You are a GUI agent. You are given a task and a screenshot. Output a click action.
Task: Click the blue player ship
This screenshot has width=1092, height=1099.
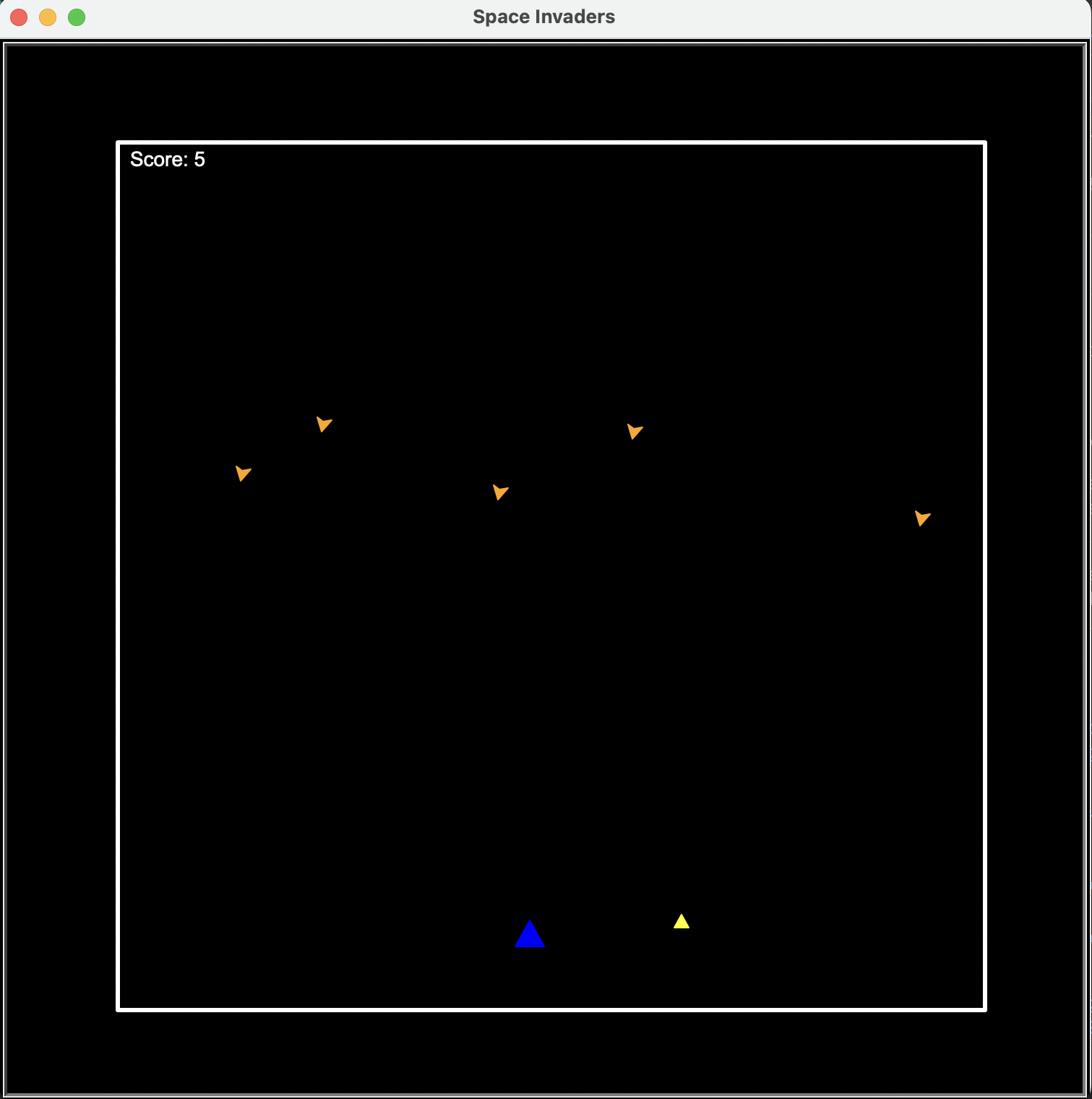(530, 935)
